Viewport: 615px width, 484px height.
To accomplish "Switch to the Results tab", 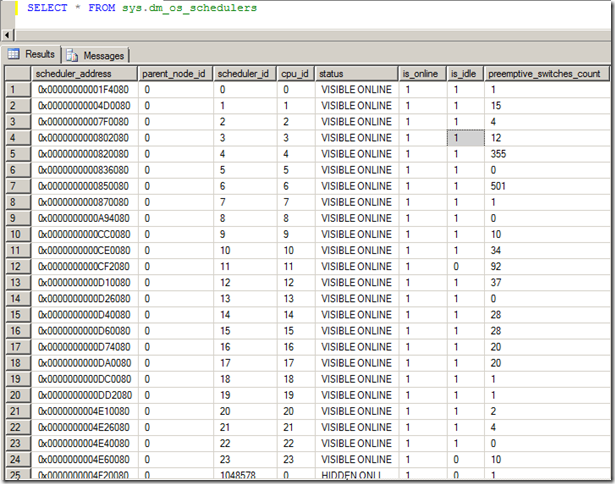I will pyautogui.click(x=32, y=54).
